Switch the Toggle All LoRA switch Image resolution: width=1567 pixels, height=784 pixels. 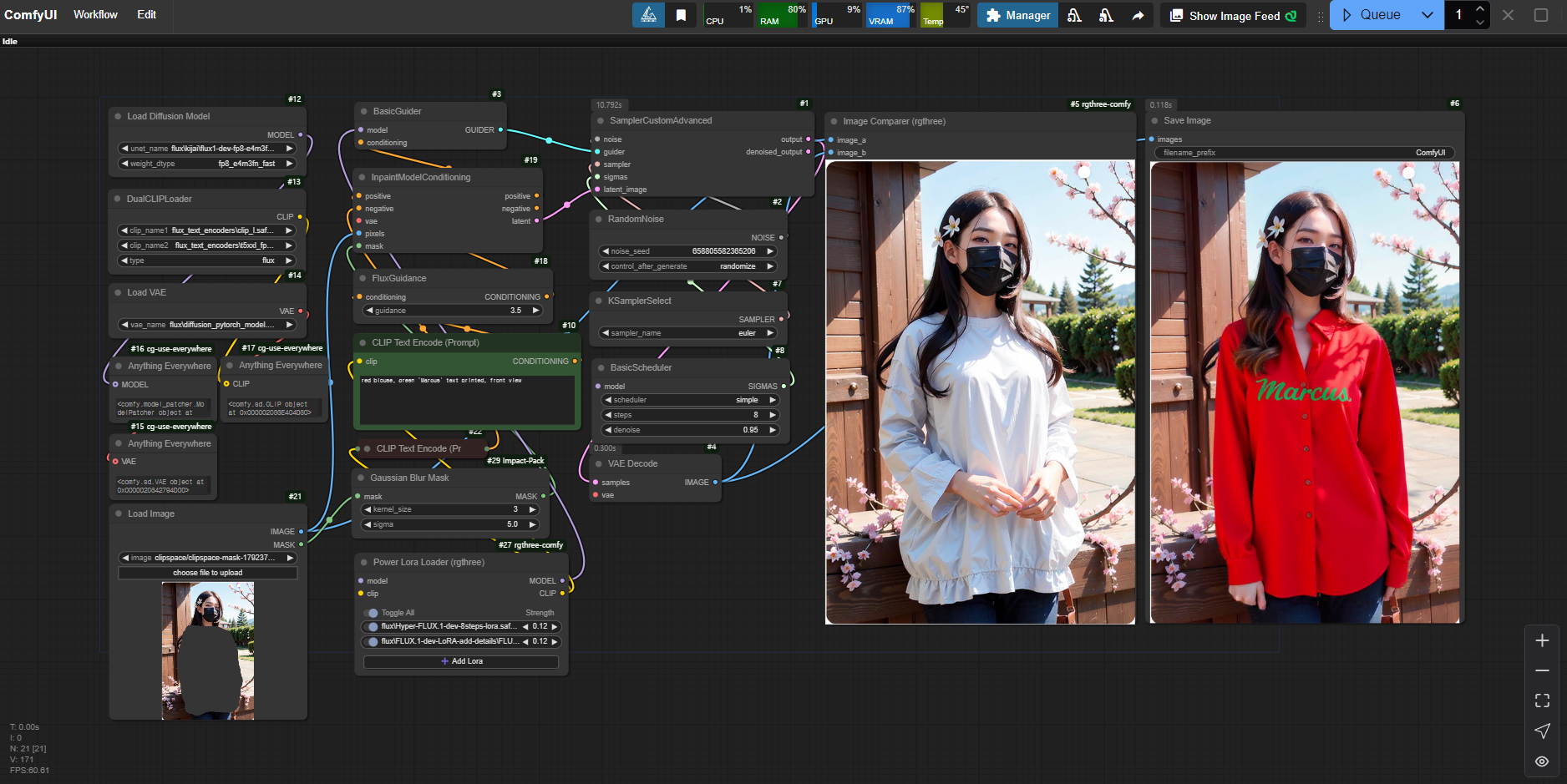(372, 613)
